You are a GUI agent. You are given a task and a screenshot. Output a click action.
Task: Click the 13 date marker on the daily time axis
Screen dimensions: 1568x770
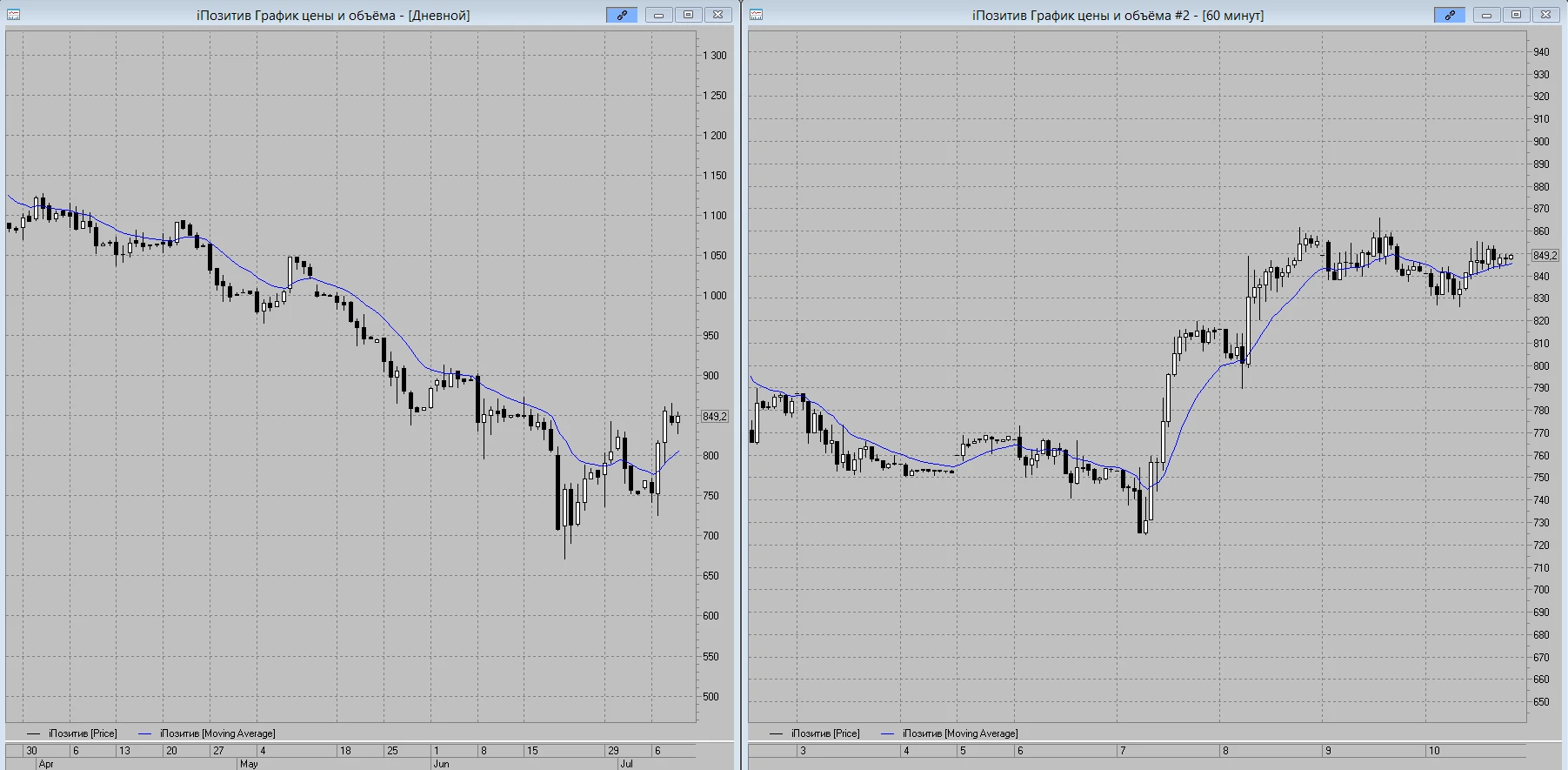tap(124, 751)
